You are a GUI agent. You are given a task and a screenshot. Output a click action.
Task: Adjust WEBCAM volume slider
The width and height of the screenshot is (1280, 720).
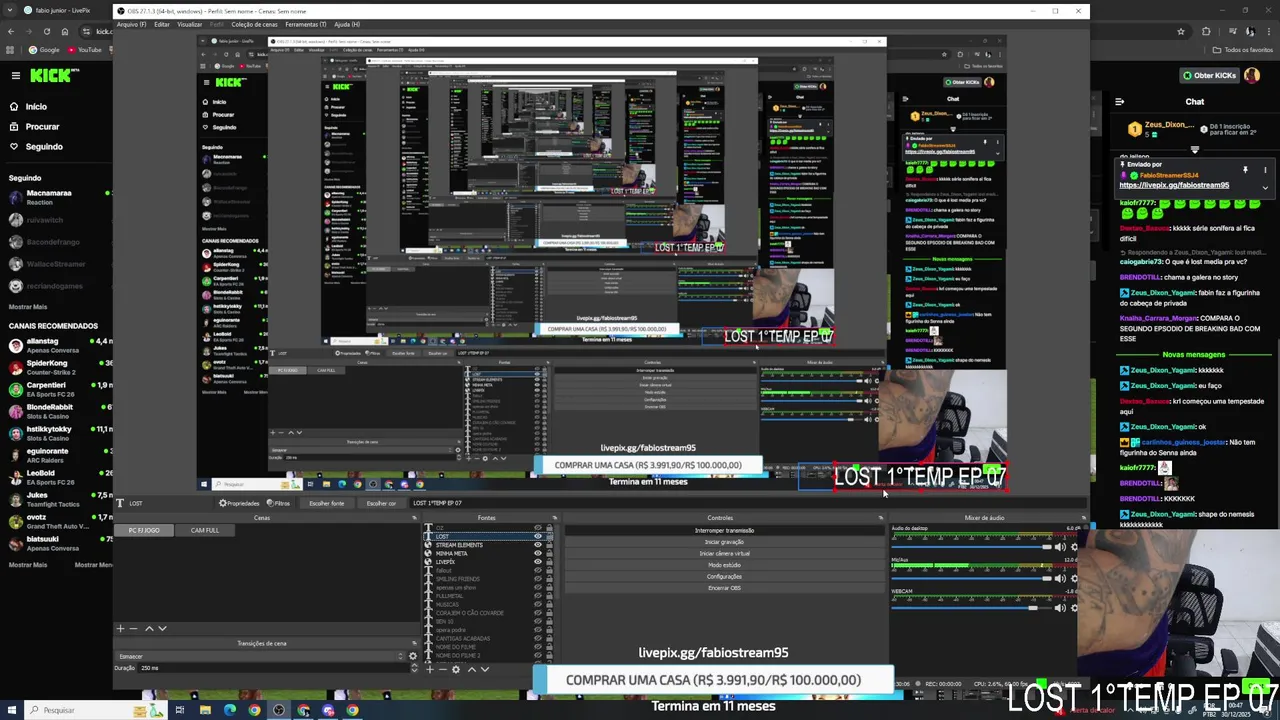pyautogui.click(x=971, y=608)
